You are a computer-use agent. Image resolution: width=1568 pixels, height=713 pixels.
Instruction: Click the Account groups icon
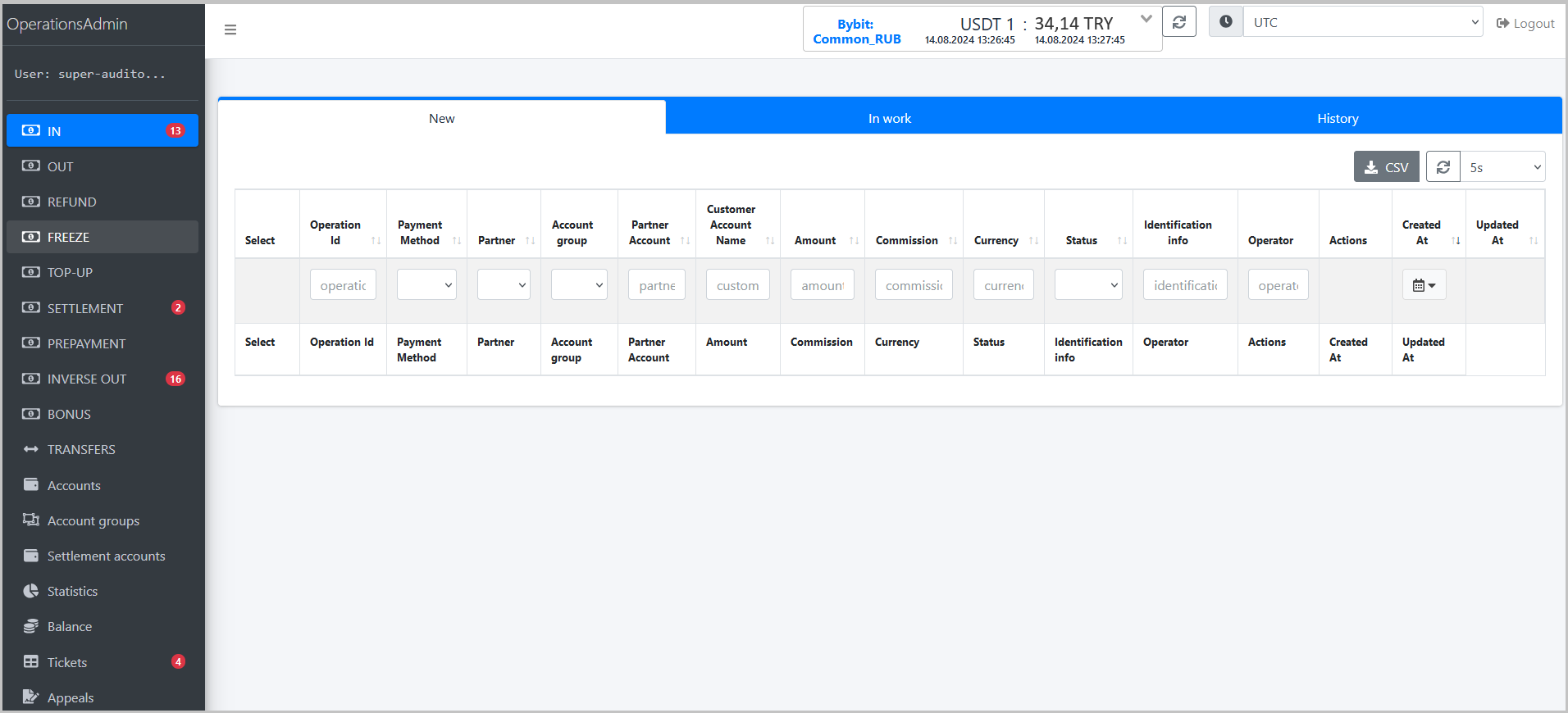coord(31,520)
